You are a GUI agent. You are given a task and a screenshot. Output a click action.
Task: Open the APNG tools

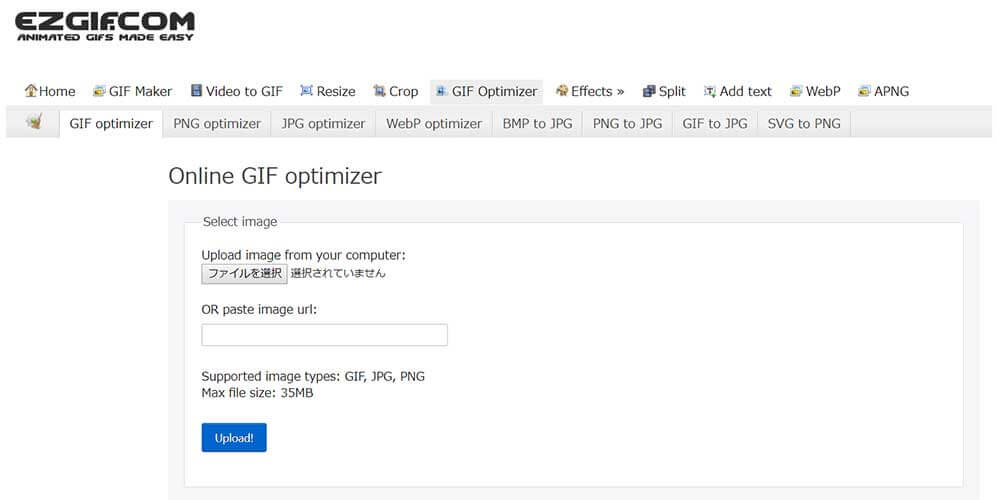click(883, 91)
